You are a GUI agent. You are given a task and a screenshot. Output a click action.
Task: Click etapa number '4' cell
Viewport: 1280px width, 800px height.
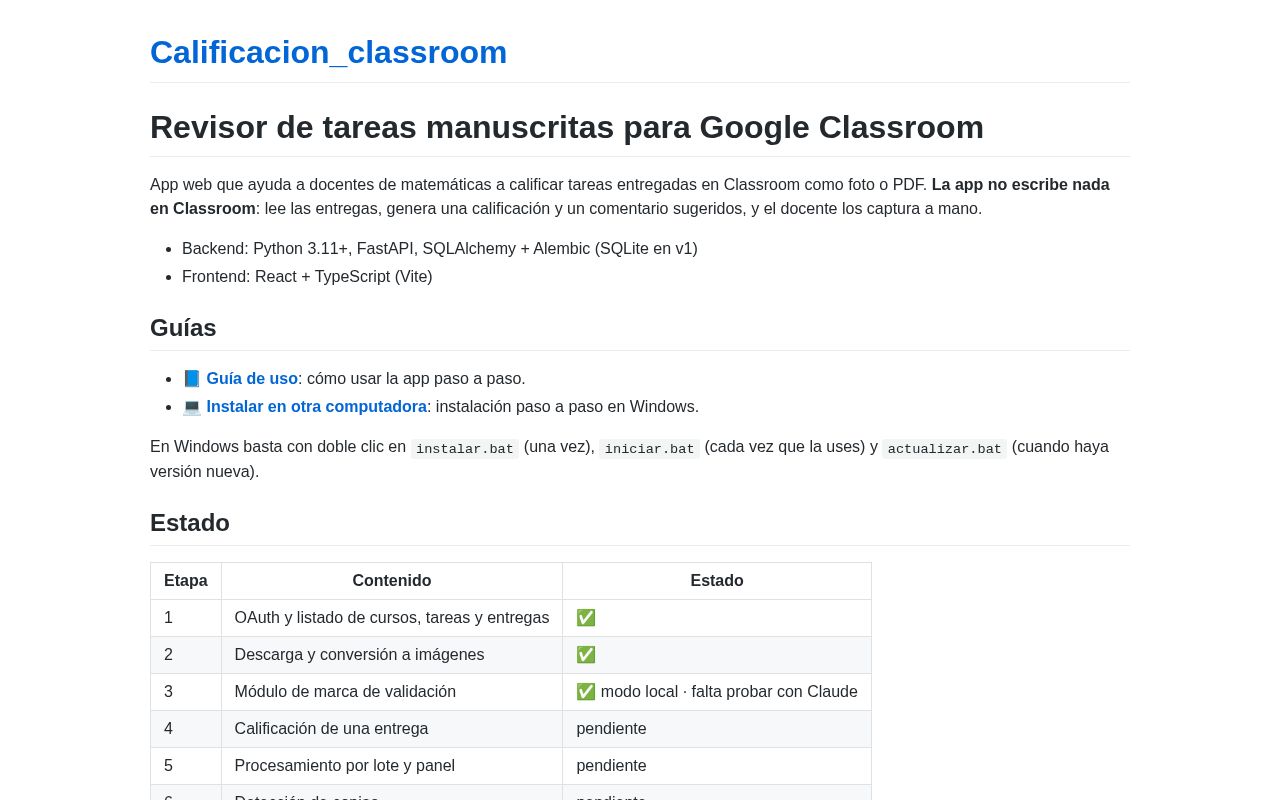[186, 729]
